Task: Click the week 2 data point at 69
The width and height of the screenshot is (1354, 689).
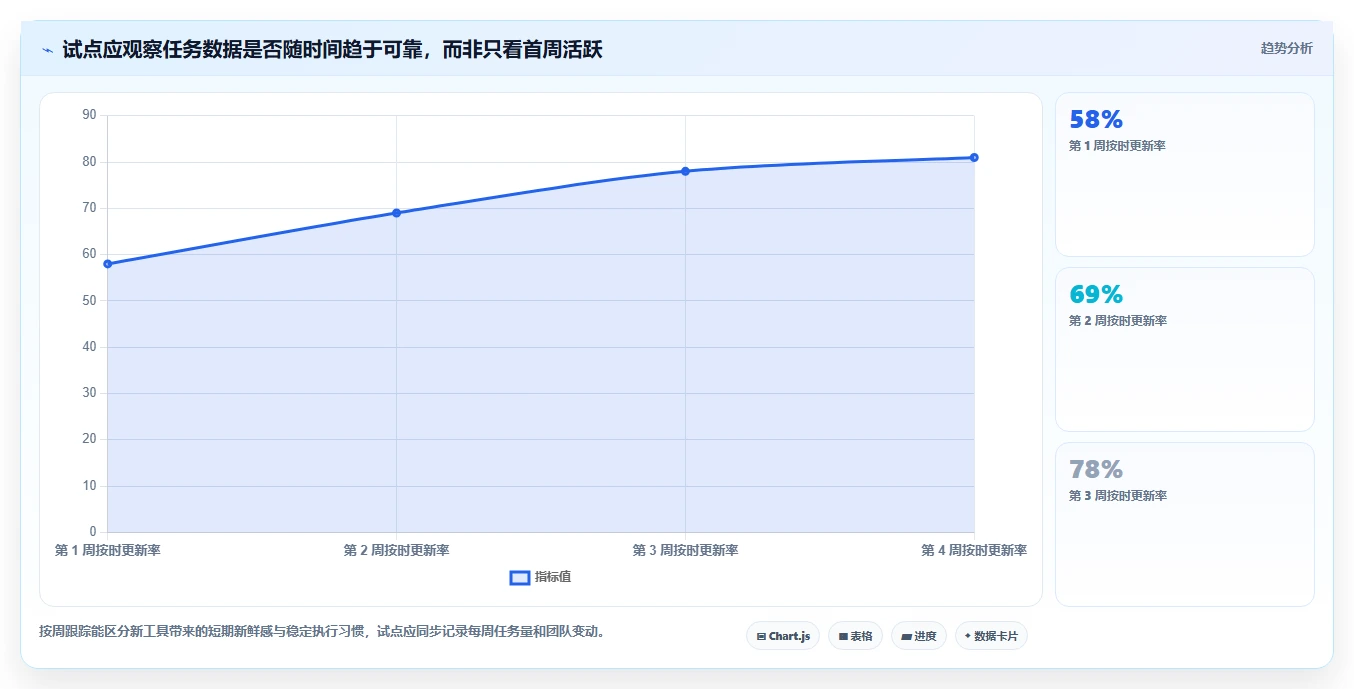Action: (396, 213)
